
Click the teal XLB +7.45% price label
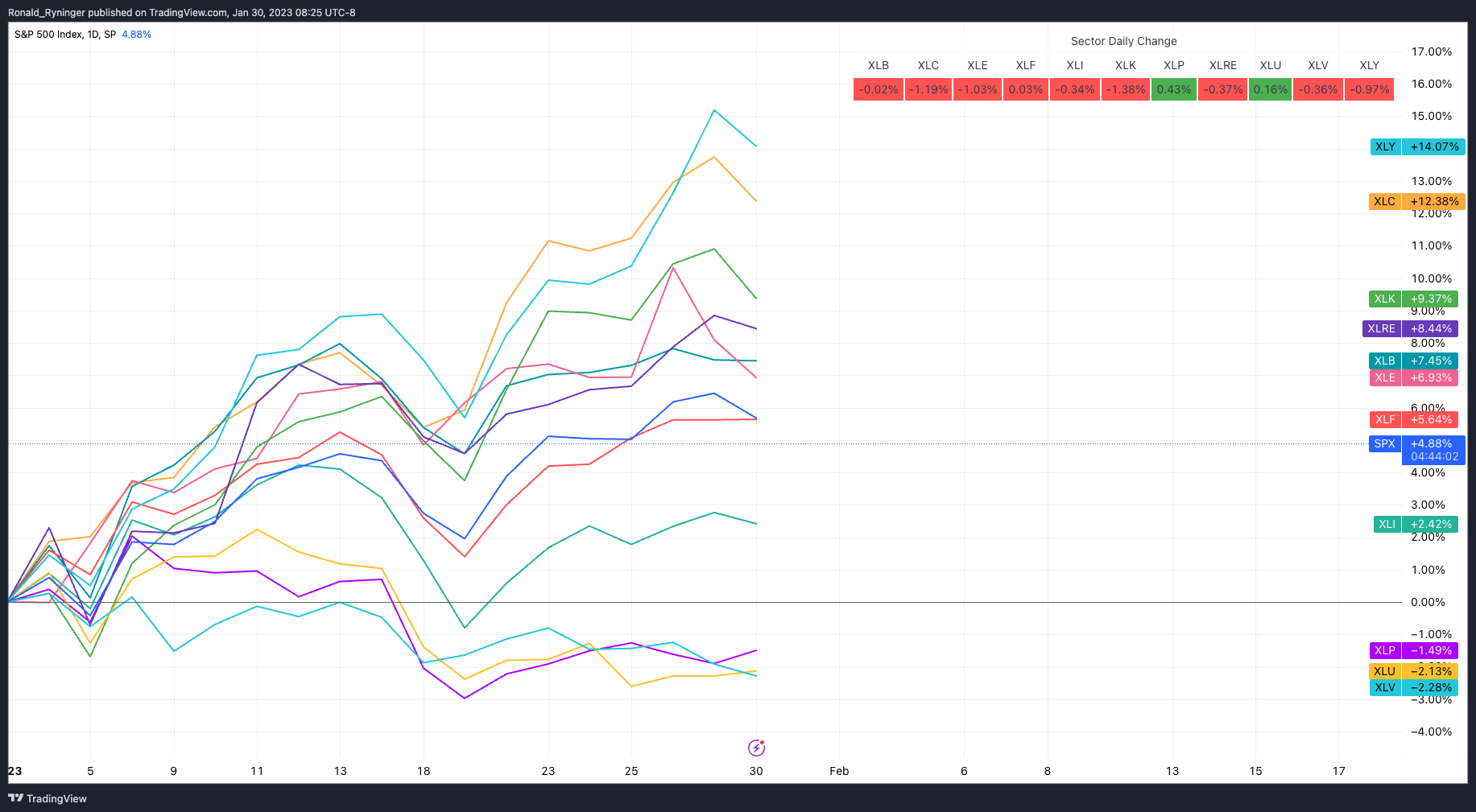tap(1413, 361)
